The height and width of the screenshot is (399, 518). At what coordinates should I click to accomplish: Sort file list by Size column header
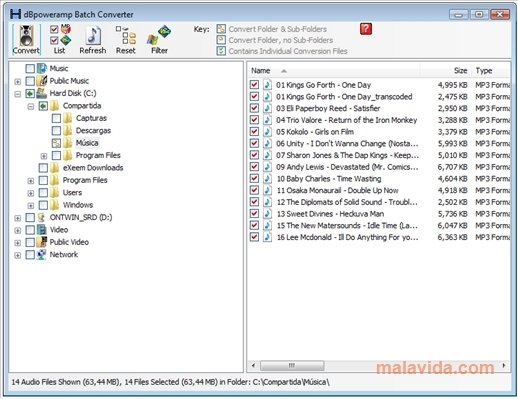point(461,71)
